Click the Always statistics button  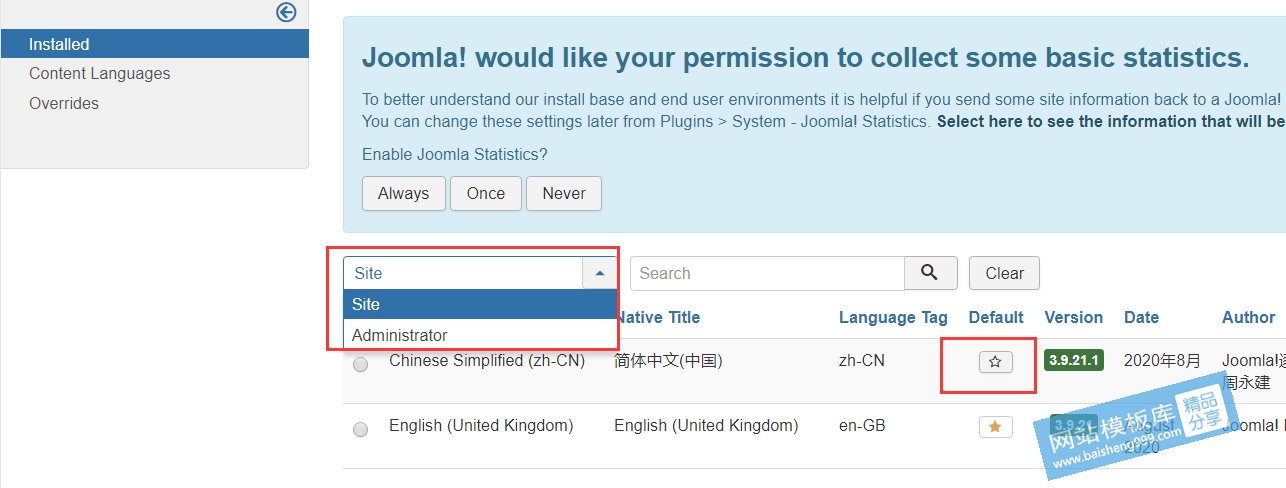[x=404, y=193]
